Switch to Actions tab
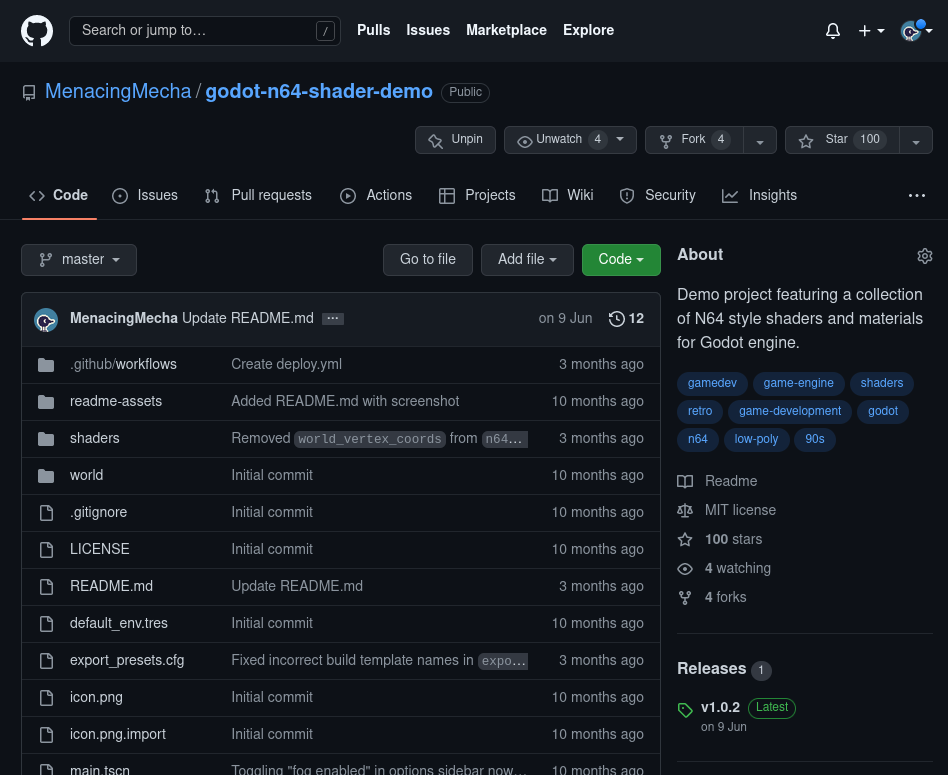Screen dimensions: 948x775 [x=376, y=195]
